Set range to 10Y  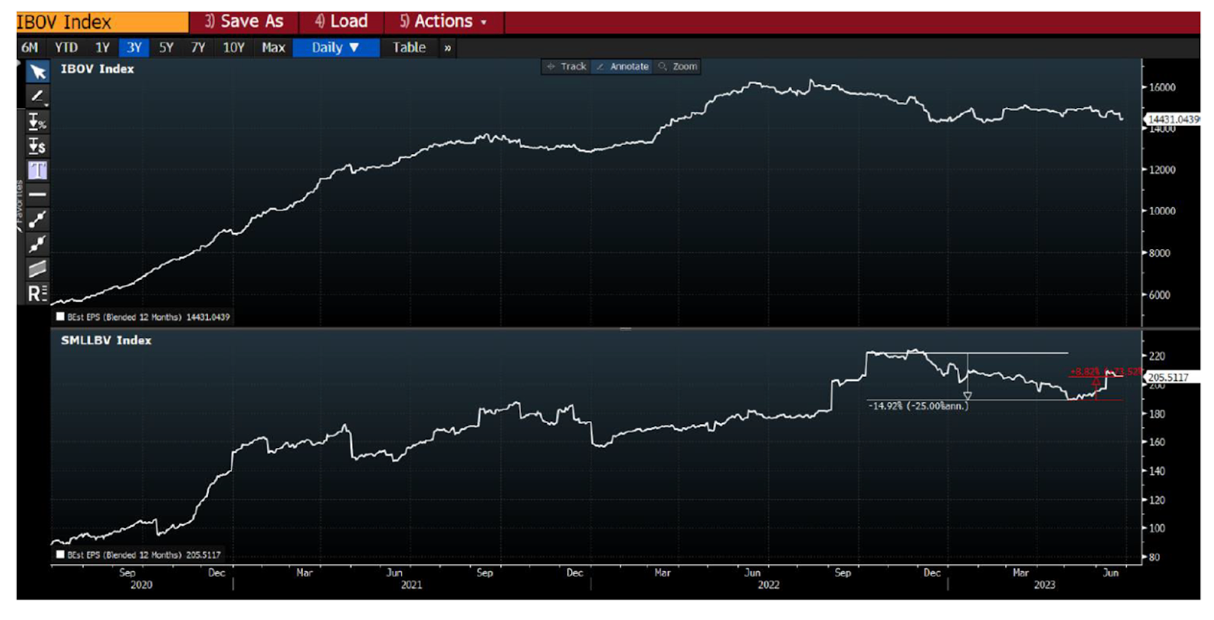[234, 47]
